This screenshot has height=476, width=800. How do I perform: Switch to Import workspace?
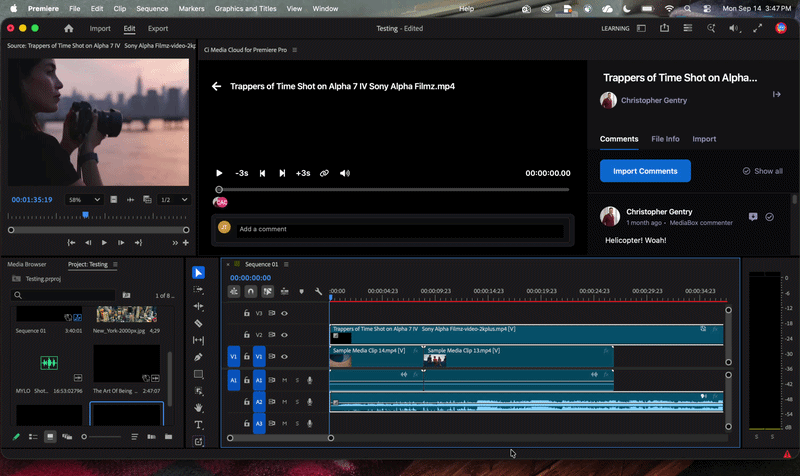click(x=100, y=29)
